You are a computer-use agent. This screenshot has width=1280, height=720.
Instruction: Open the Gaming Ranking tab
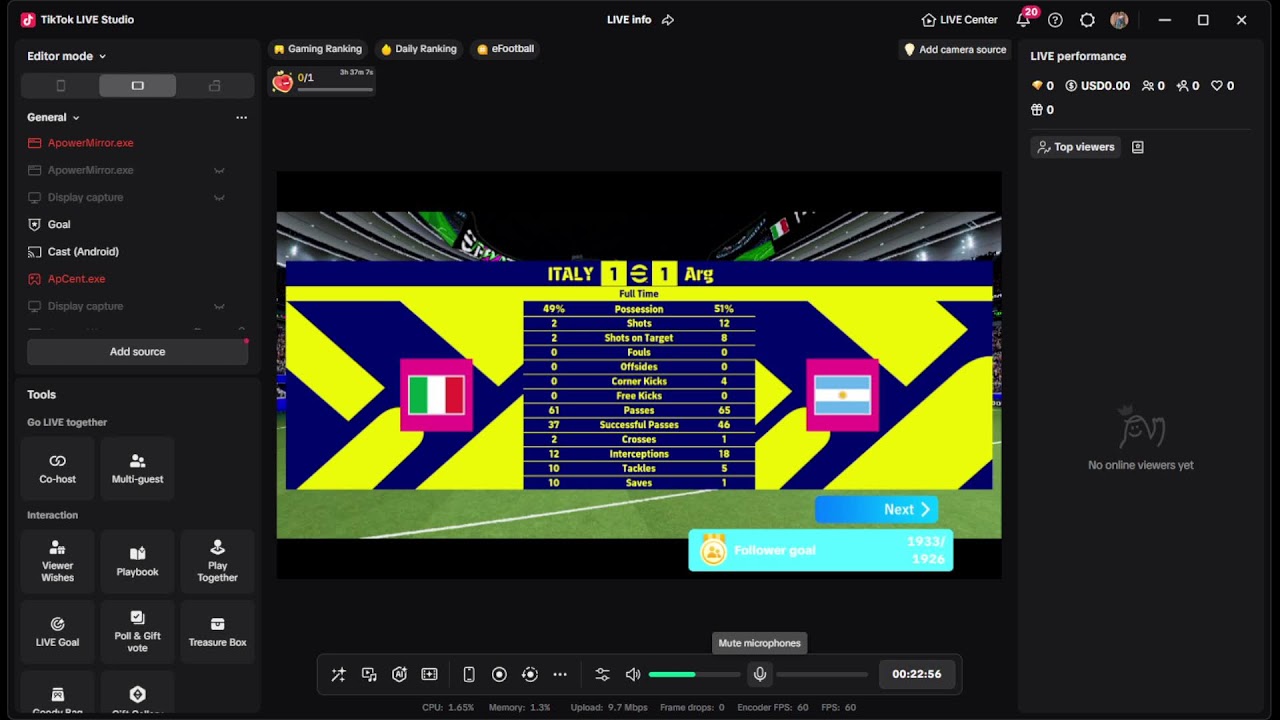click(x=318, y=49)
